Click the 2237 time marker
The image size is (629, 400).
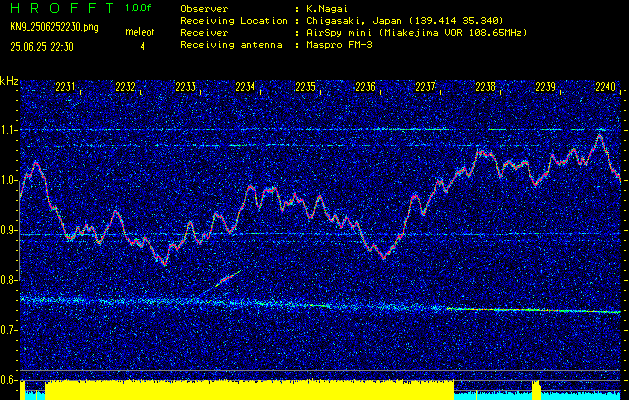pos(425,87)
